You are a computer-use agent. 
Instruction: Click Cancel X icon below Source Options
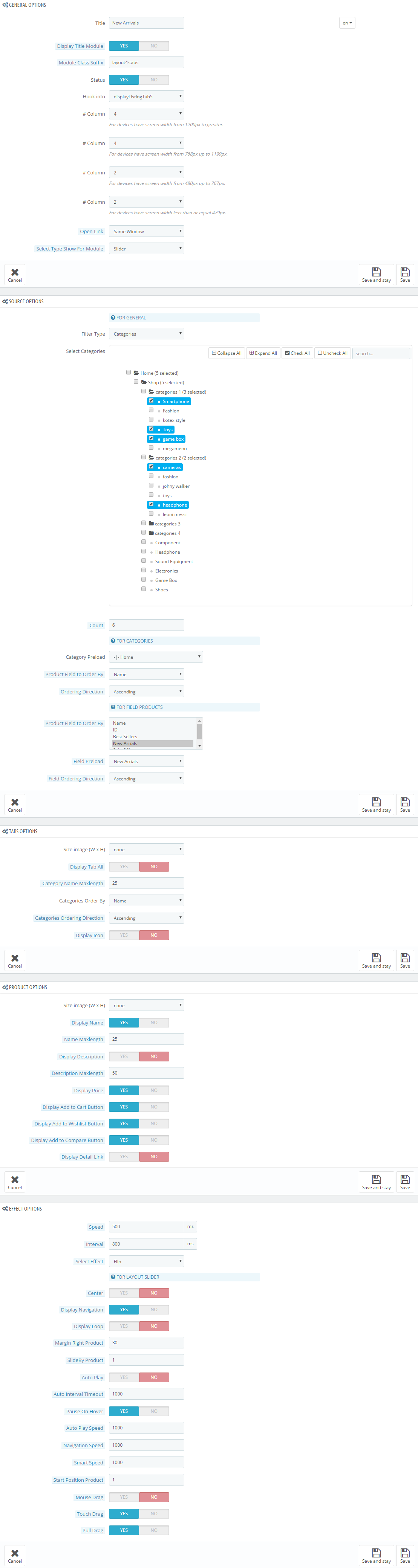click(15, 802)
